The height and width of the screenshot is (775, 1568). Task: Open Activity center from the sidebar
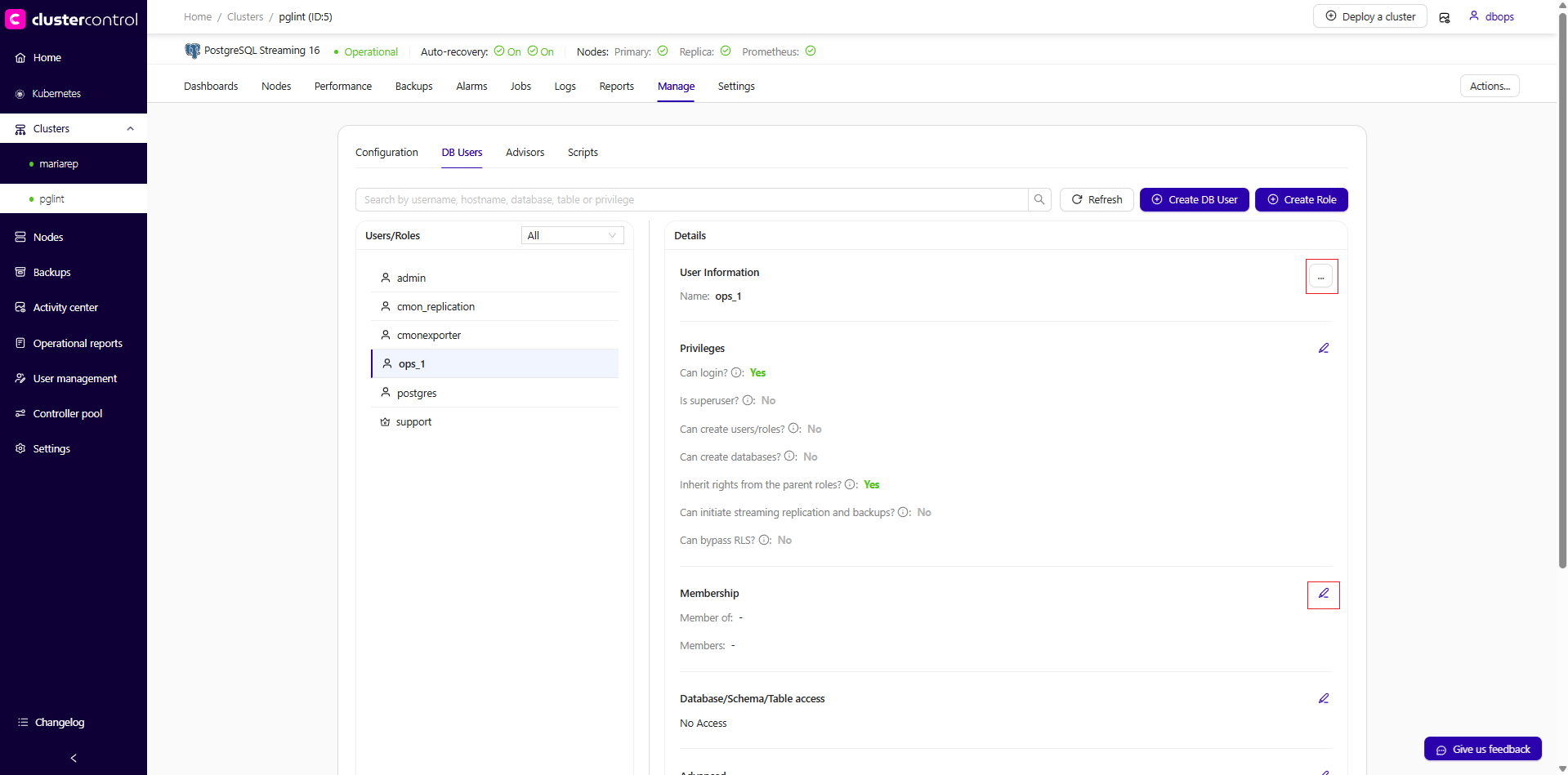[65, 307]
